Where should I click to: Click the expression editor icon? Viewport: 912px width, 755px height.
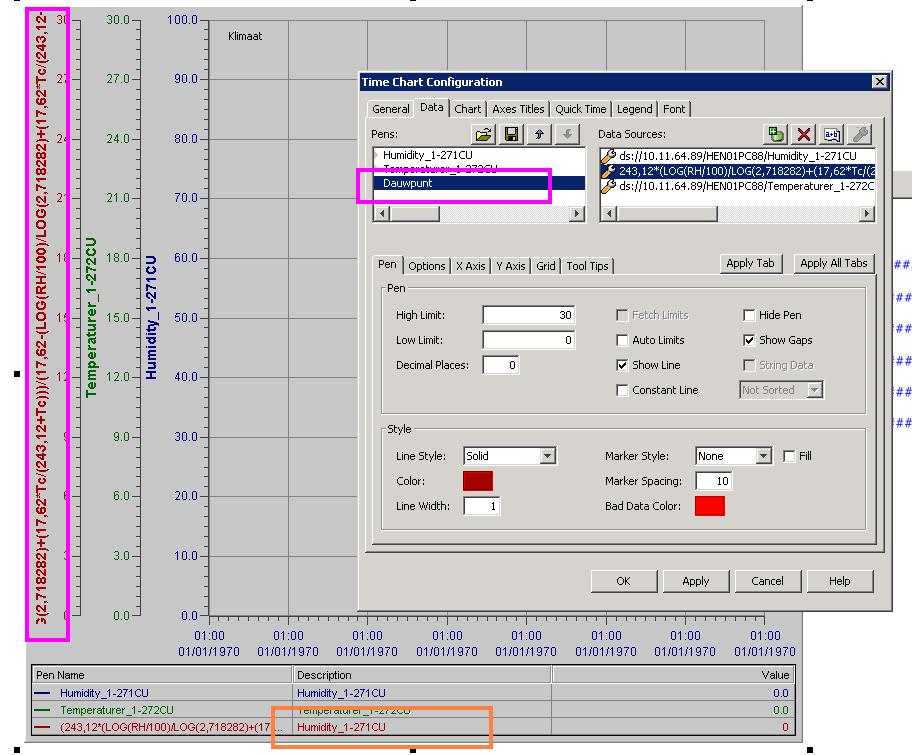831,134
